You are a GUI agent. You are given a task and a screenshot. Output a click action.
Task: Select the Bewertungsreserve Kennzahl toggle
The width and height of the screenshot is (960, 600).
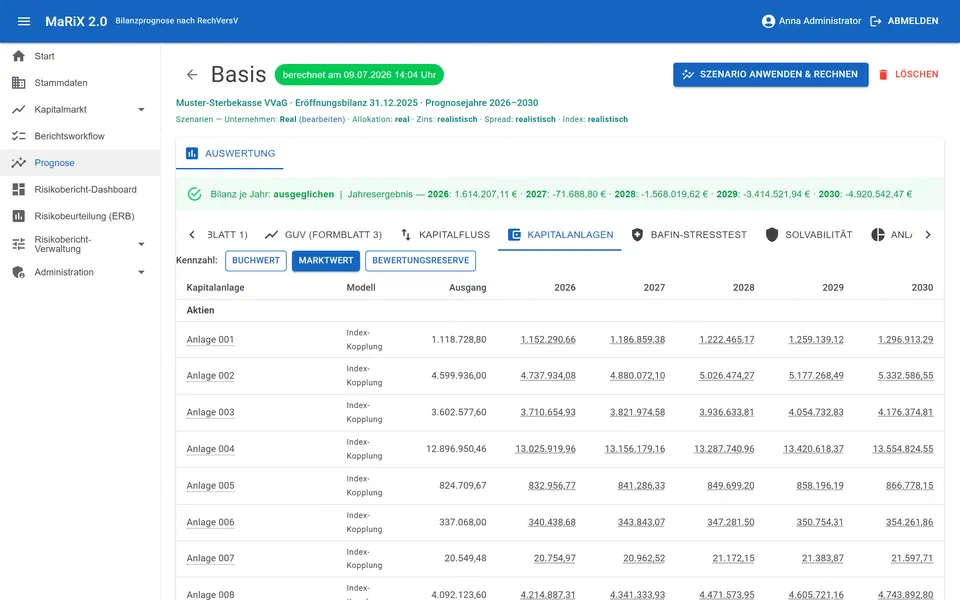point(421,260)
